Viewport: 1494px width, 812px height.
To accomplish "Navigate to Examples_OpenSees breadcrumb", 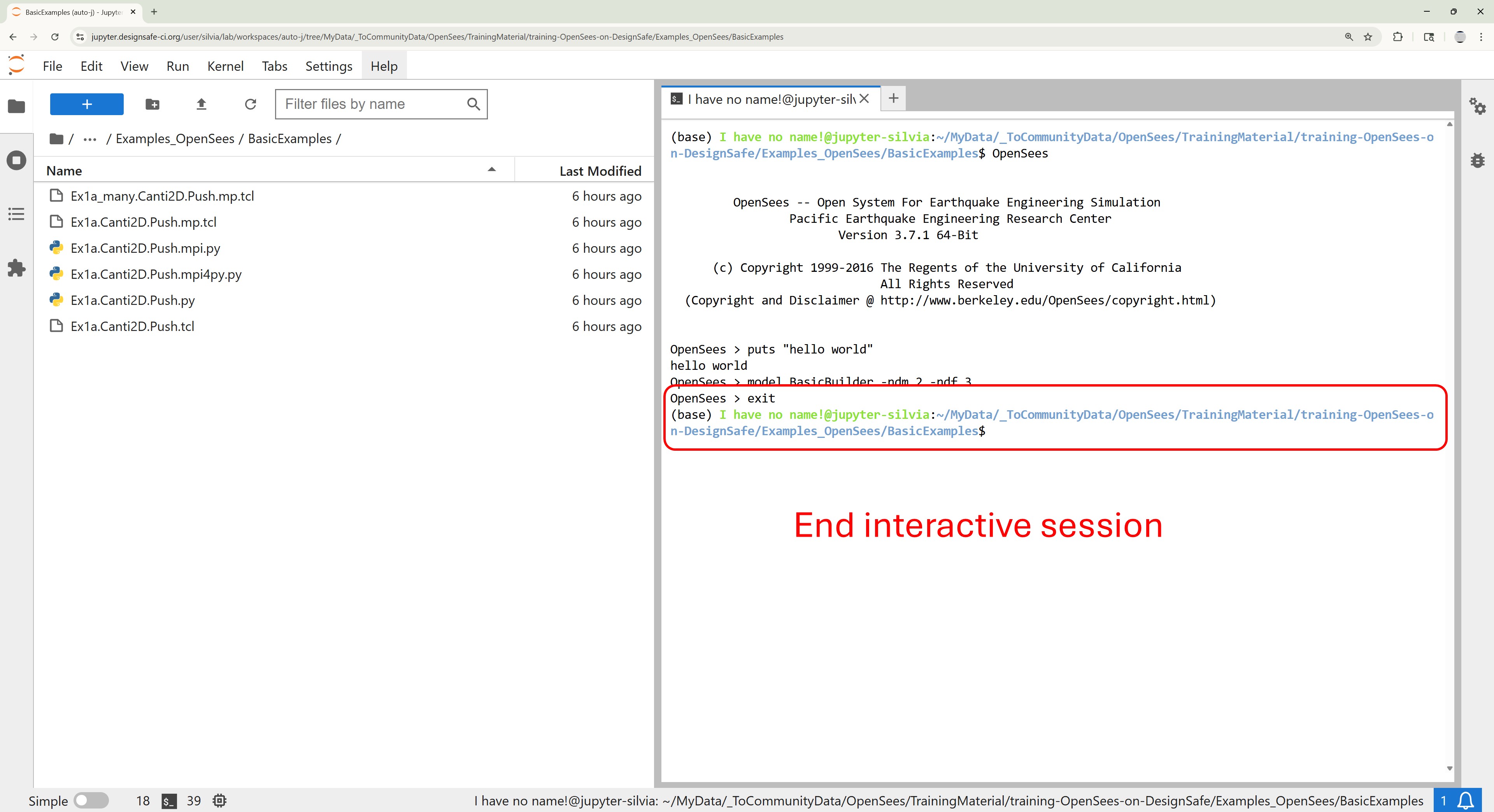I will tap(175, 139).
